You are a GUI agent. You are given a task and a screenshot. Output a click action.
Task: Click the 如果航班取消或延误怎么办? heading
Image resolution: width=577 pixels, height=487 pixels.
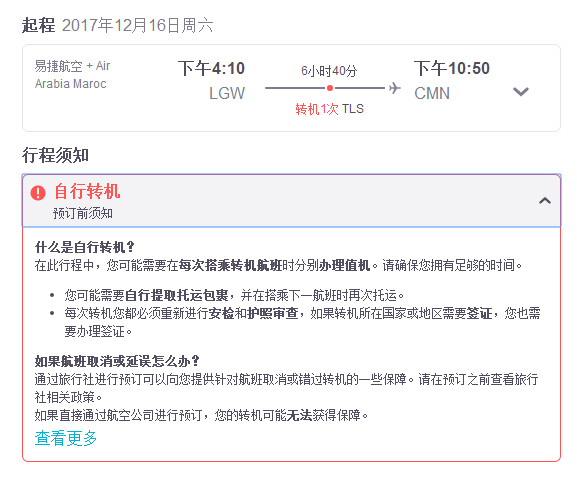coord(117,361)
